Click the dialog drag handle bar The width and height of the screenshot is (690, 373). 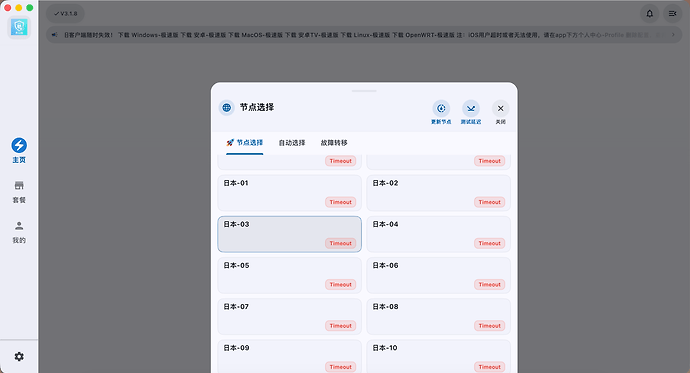coord(364,91)
